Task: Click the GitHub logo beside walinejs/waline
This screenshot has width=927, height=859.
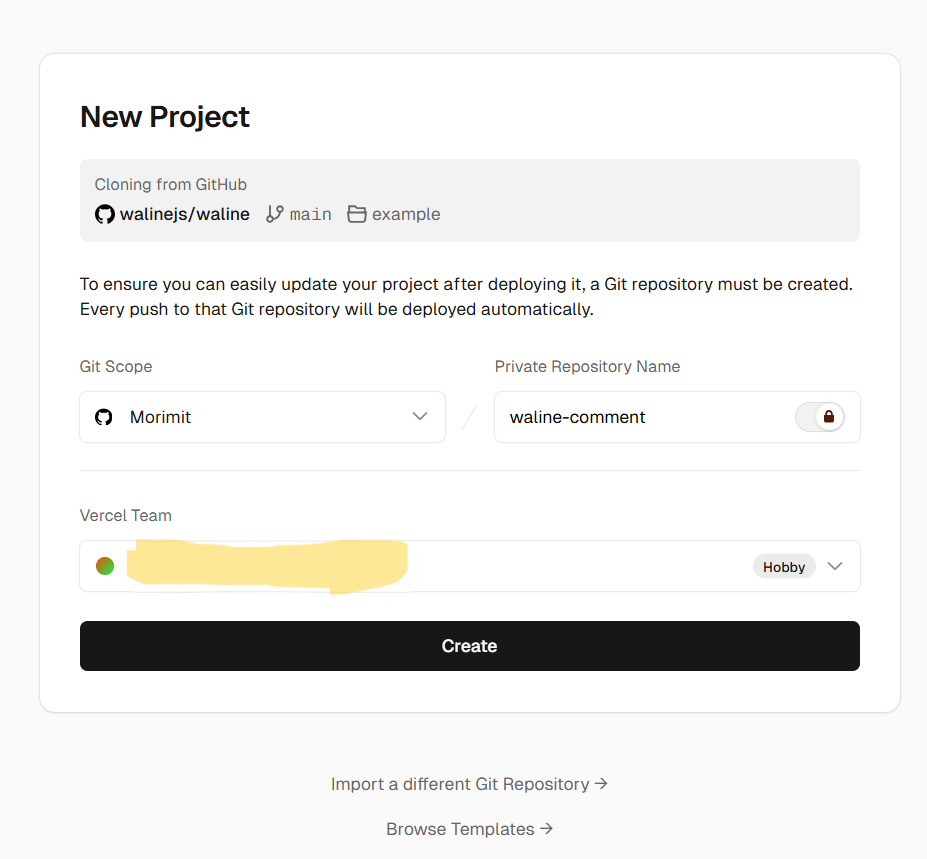Action: point(104,214)
